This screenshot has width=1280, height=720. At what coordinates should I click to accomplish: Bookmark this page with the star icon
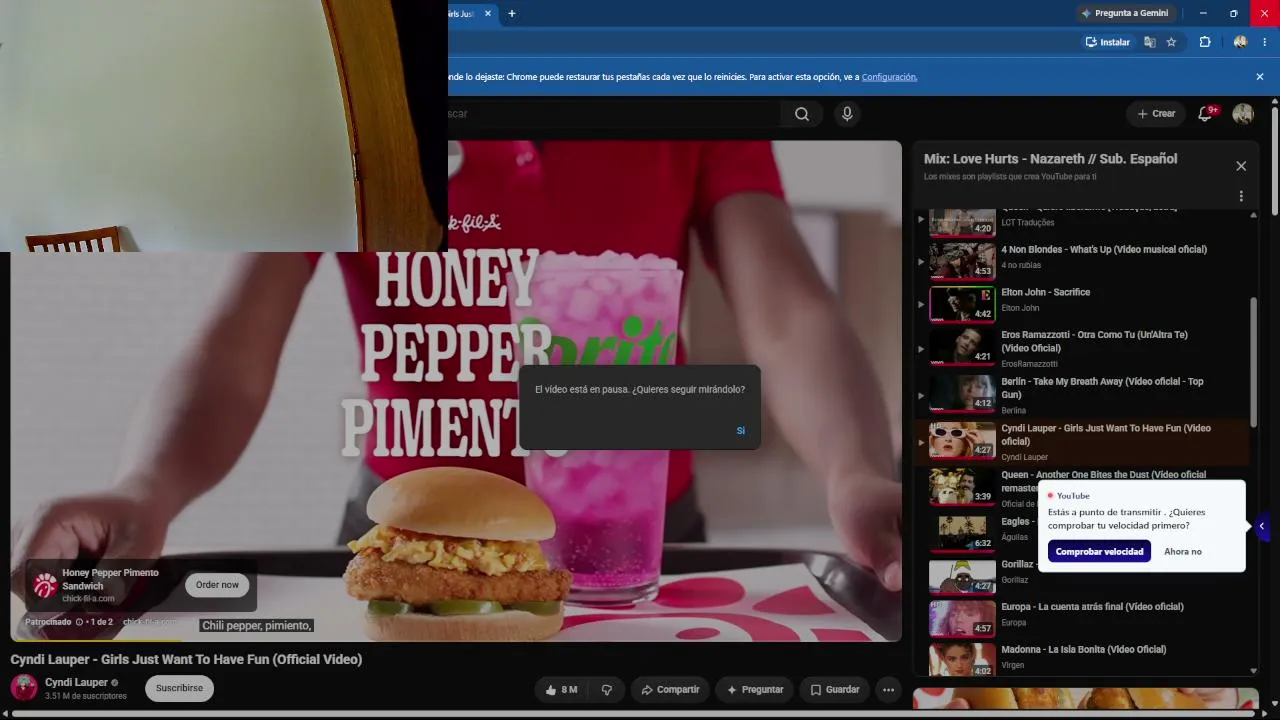coord(1172,42)
